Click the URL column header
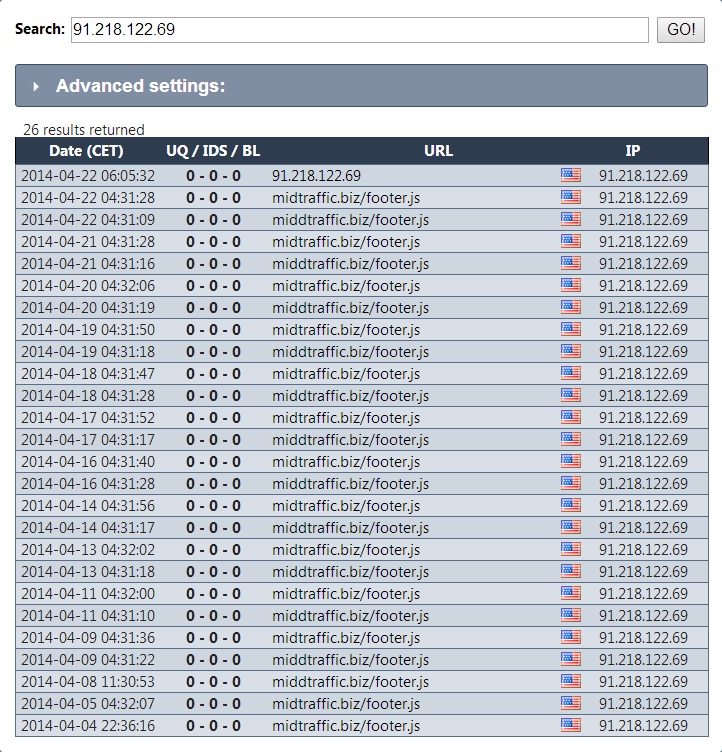 click(438, 151)
